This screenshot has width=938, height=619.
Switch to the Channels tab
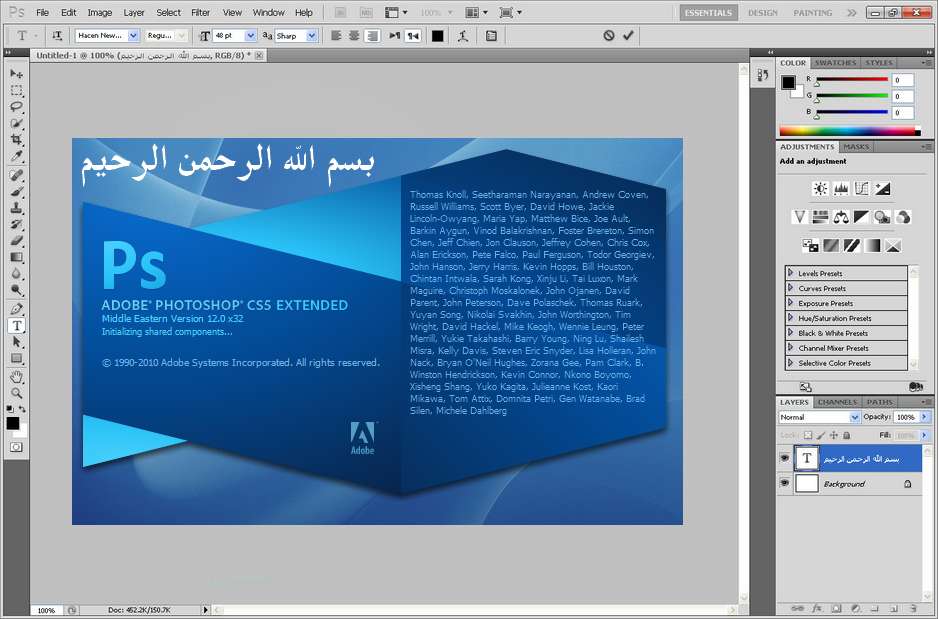pyautogui.click(x=837, y=402)
